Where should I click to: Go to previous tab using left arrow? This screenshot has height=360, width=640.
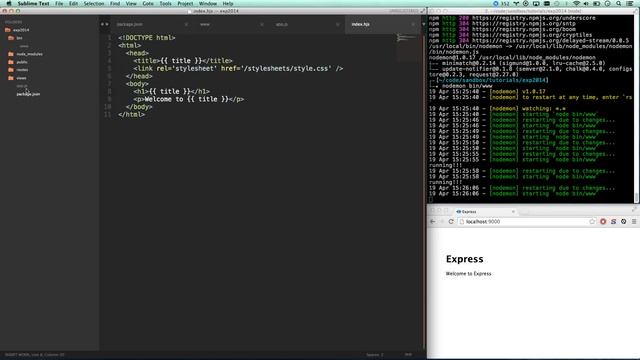pyautogui.click(x=102, y=24)
